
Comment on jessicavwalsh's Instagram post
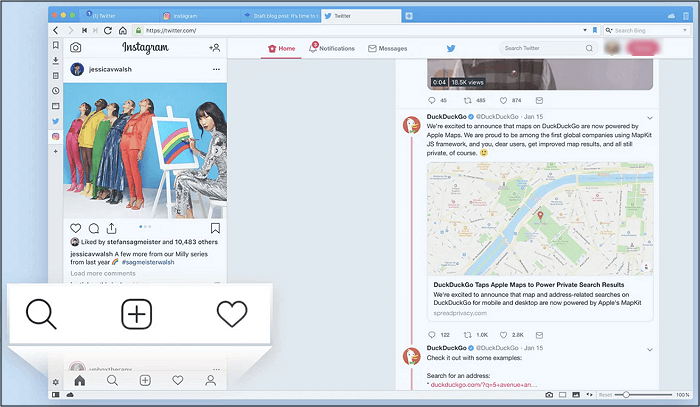coord(94,228)
